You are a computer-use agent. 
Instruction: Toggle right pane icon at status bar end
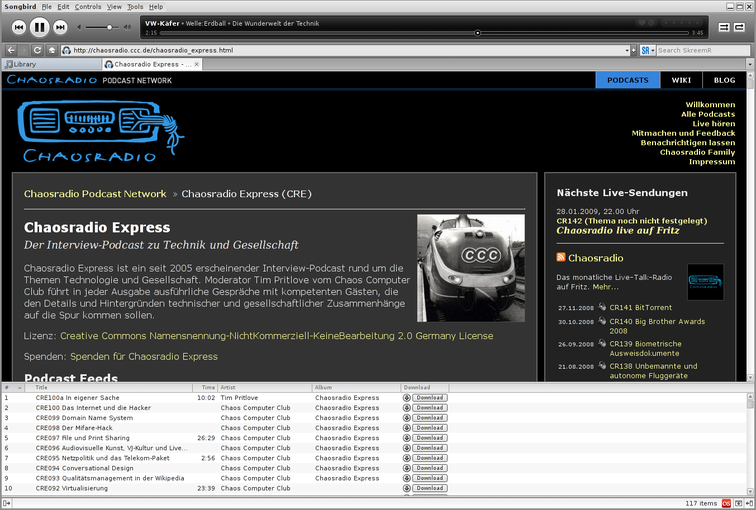point(749,503)
